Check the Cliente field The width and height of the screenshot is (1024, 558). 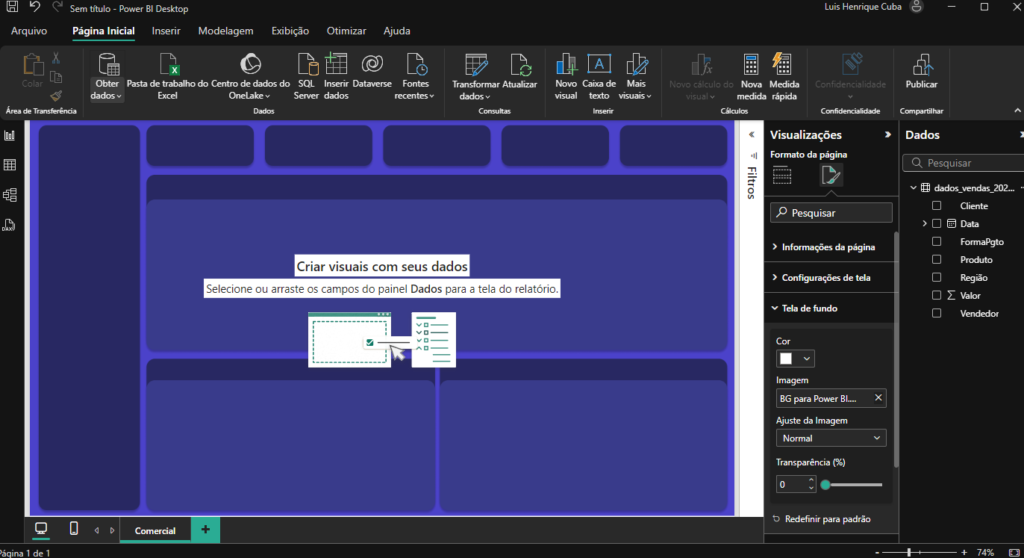point(936,206)
